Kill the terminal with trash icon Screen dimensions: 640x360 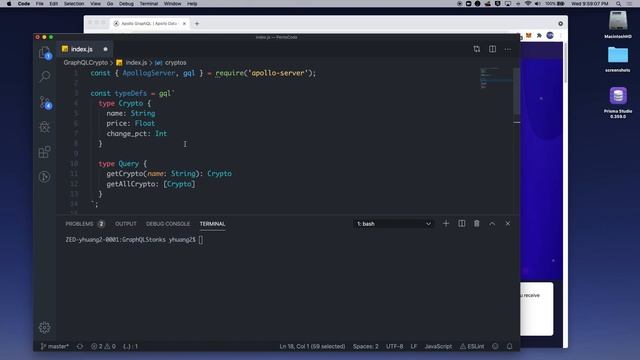click(477, 224)
